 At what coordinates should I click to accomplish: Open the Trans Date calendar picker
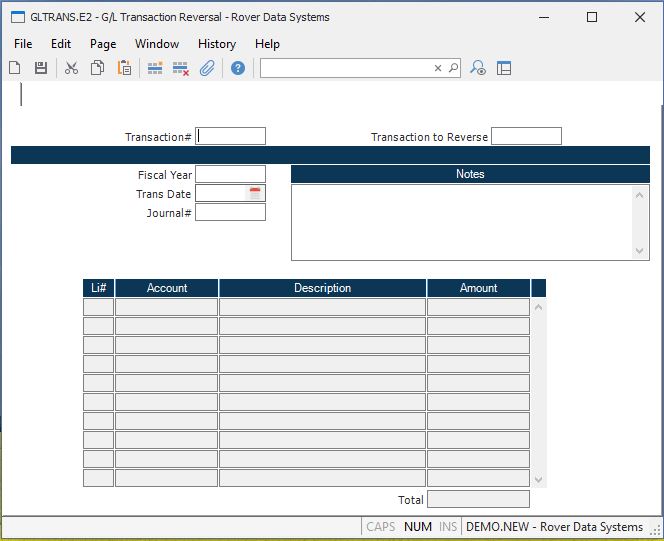click(x=255, y=194)
